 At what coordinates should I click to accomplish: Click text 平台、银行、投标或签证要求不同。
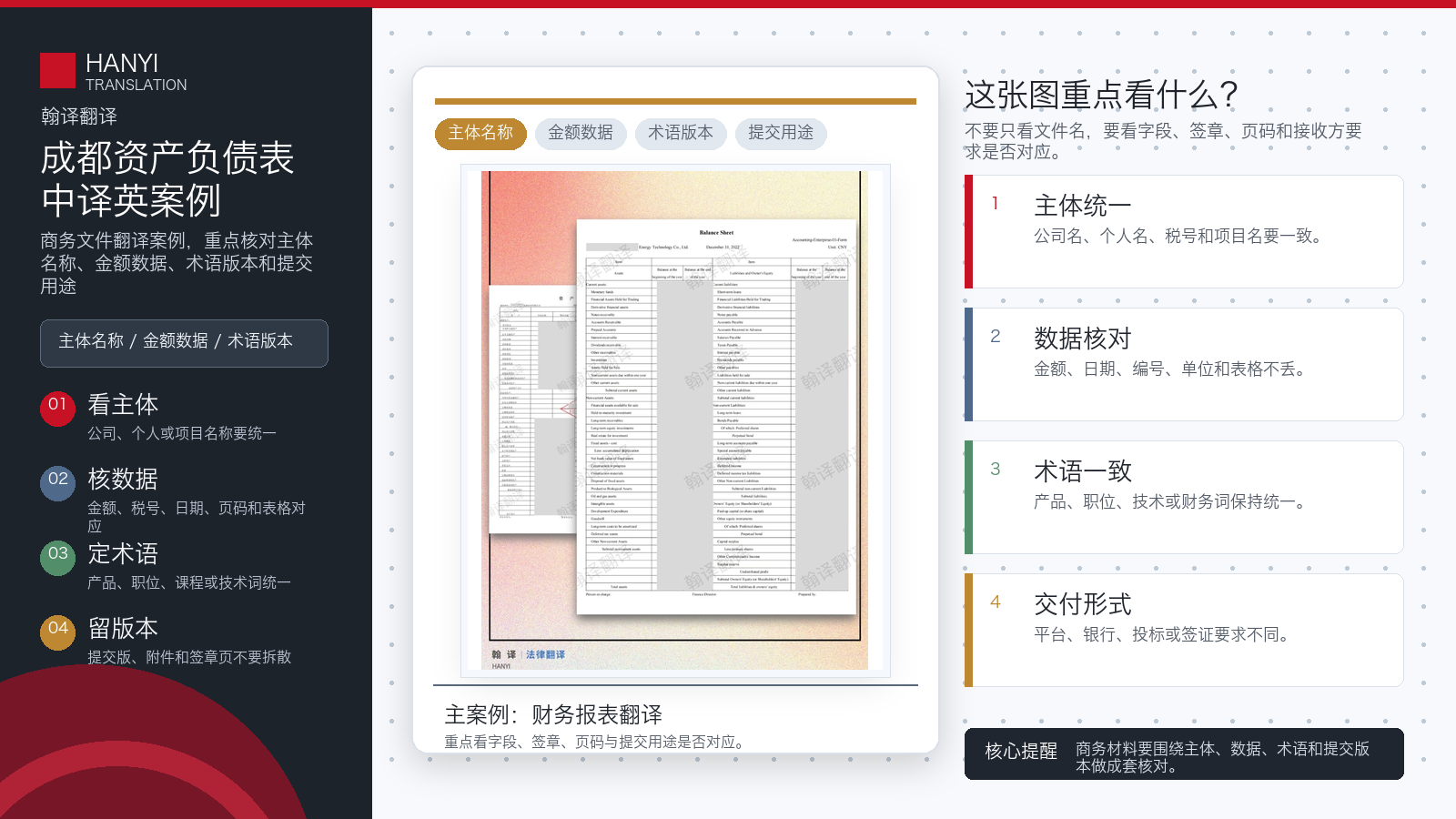[x=1165, y=634]
